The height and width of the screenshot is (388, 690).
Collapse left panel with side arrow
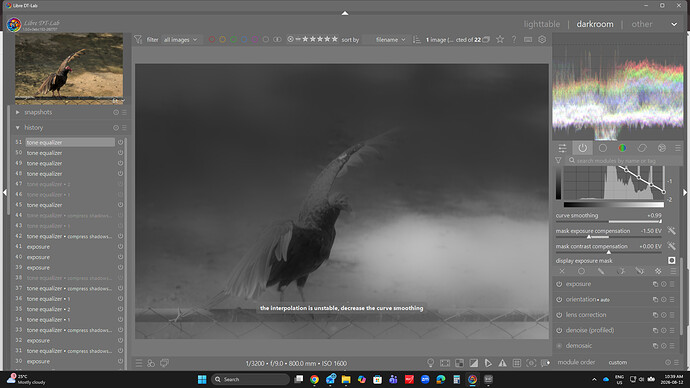pos(5,192)
